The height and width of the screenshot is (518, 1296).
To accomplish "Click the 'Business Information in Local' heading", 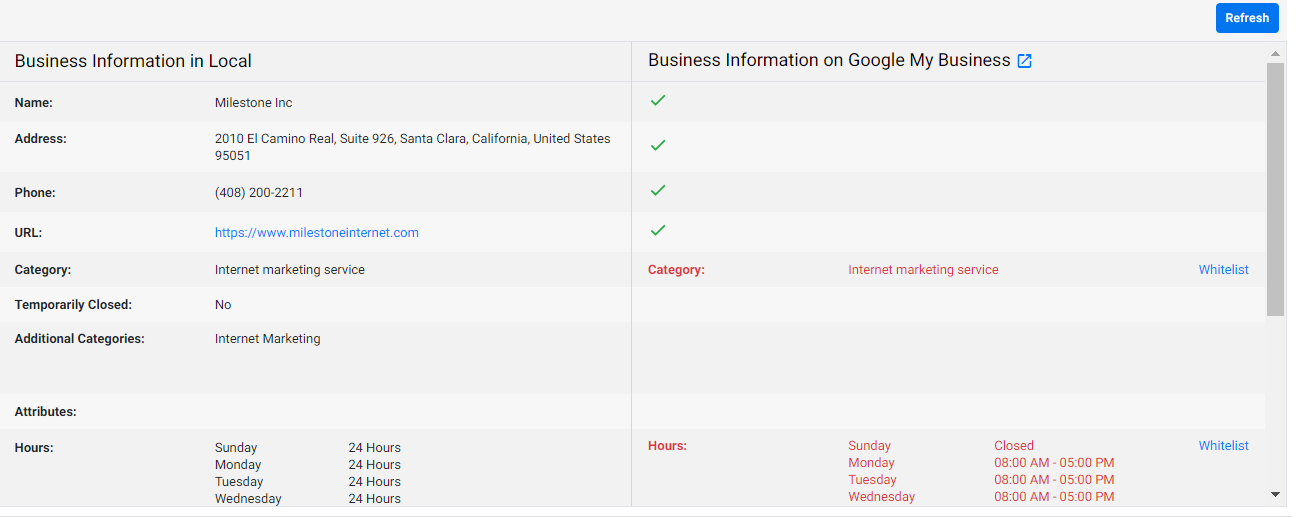I will 133,61.
